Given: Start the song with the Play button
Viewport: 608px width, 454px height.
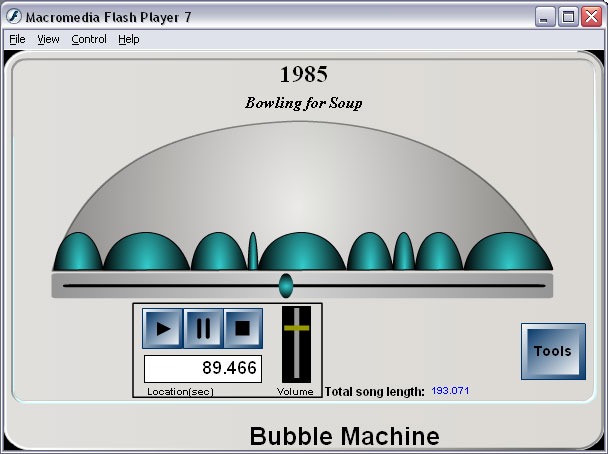Looking at the screenshot, I should (162, 328).
